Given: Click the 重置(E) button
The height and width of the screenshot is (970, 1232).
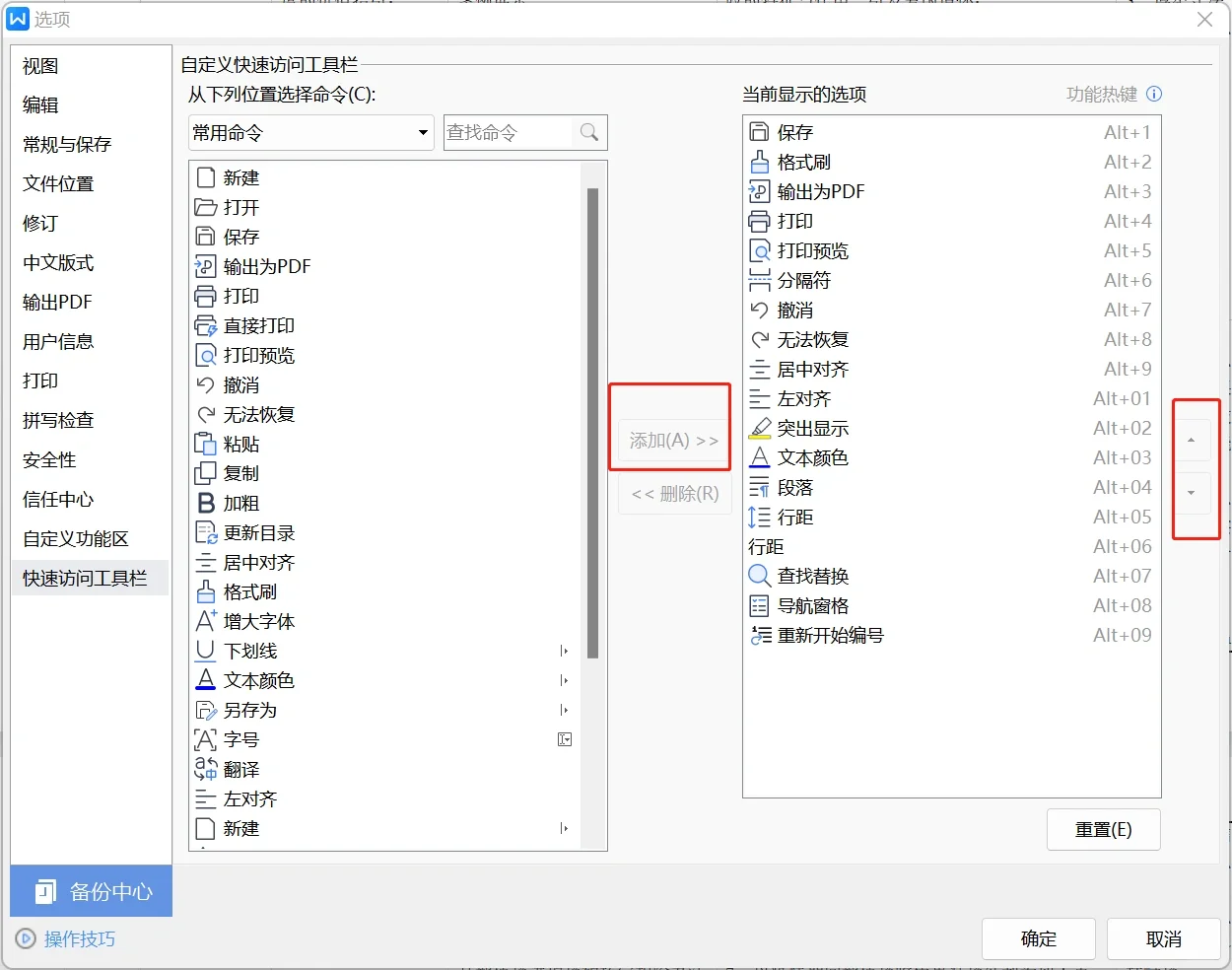Looking at the screenshot, I should [x=1104, y=830].
